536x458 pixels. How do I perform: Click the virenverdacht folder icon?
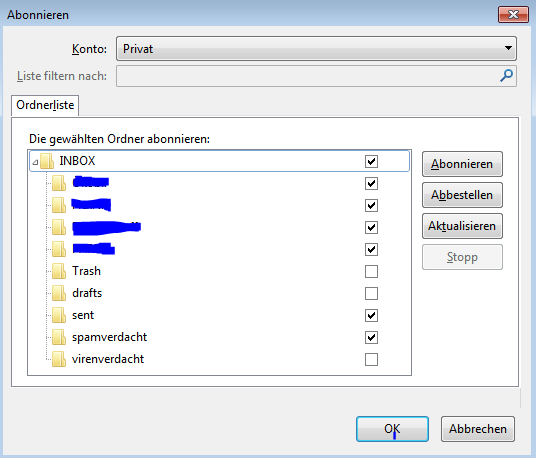click(x=59, y=359)
